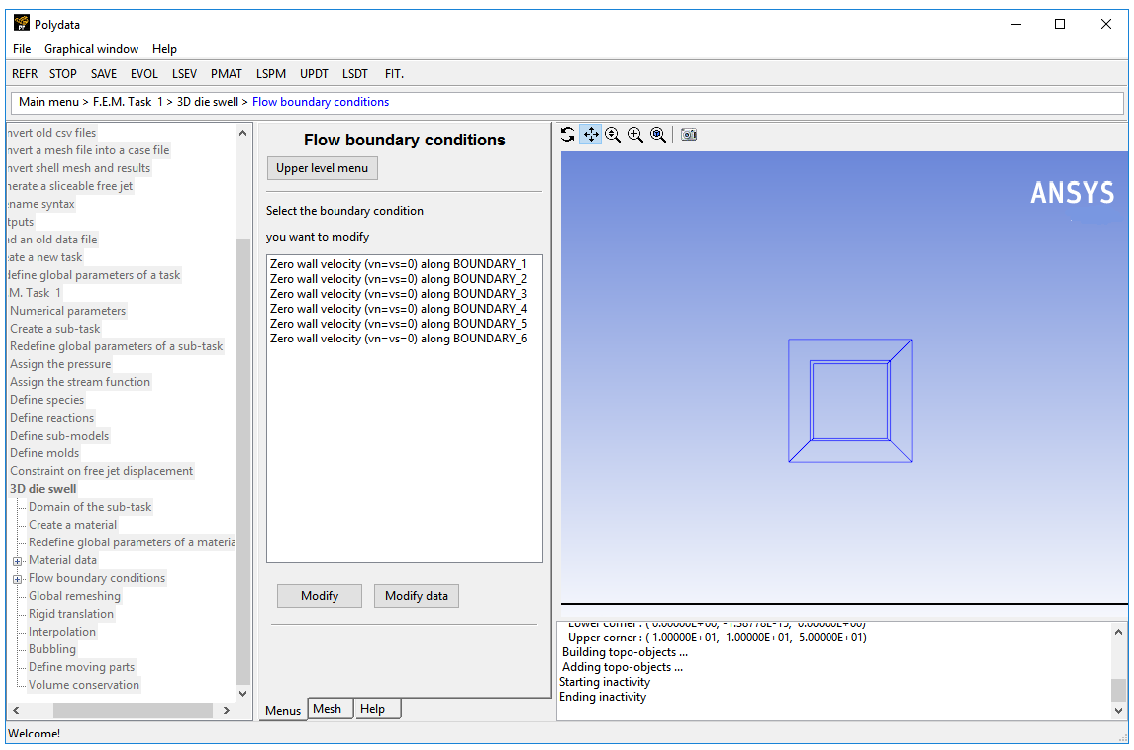
Task: Click the tree's vertical scrollbar up arrow
Action: pos(242,133)
